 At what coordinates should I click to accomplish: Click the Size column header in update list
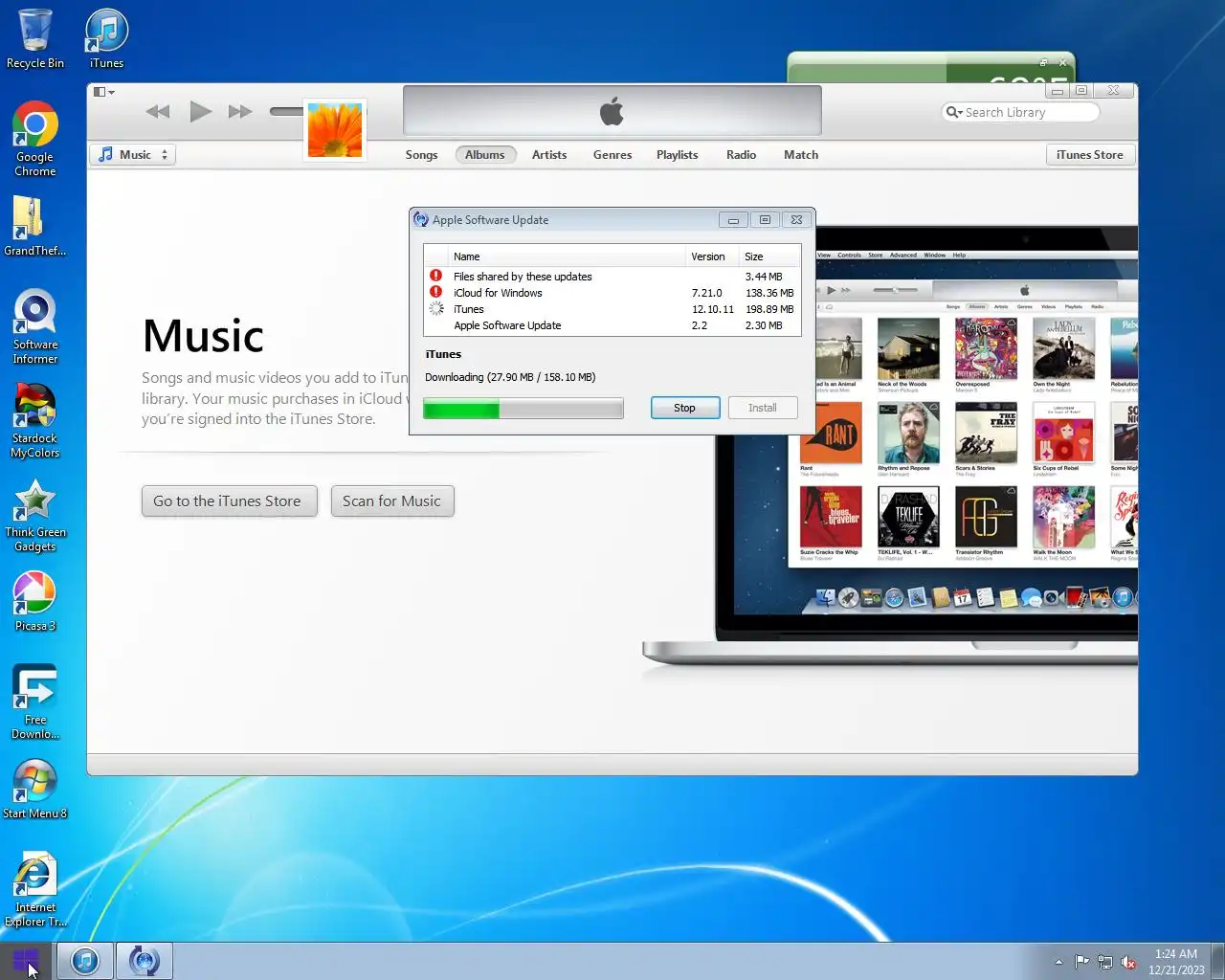[x=770, y=256]
